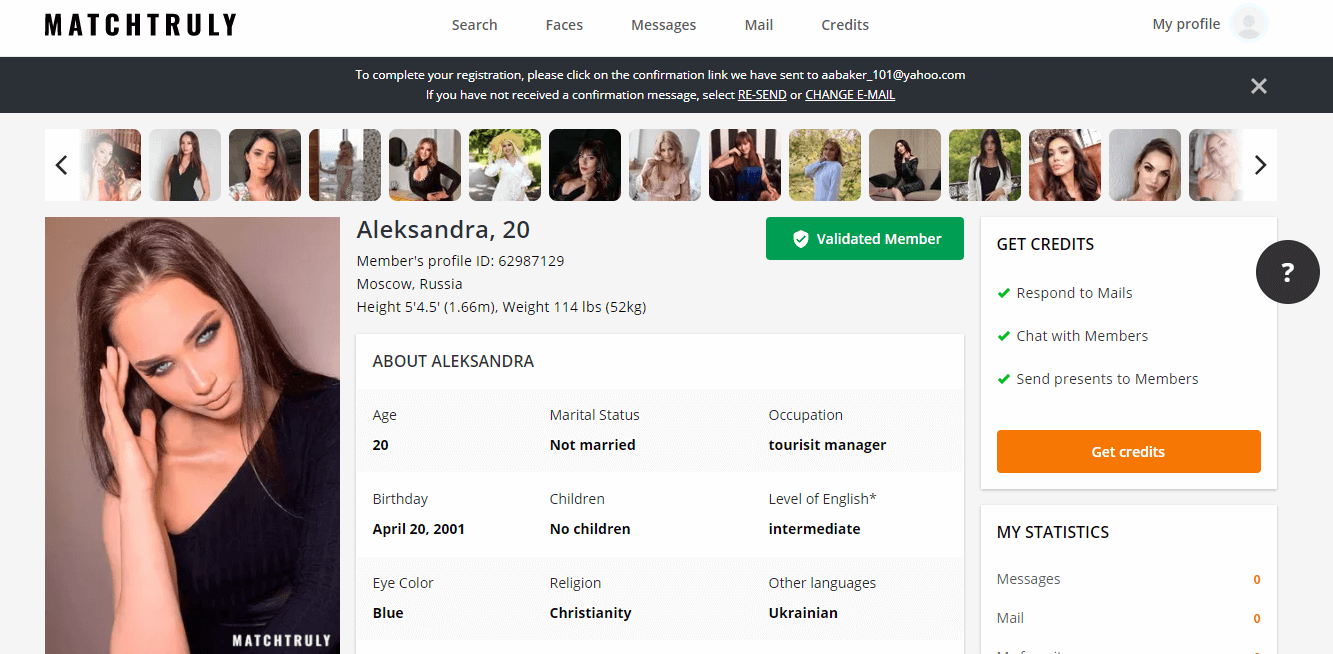Click the RE-SEND confirmation link
Viewport: 1333px width, 654px height.
pyautogui.click(x=762, y=95)
